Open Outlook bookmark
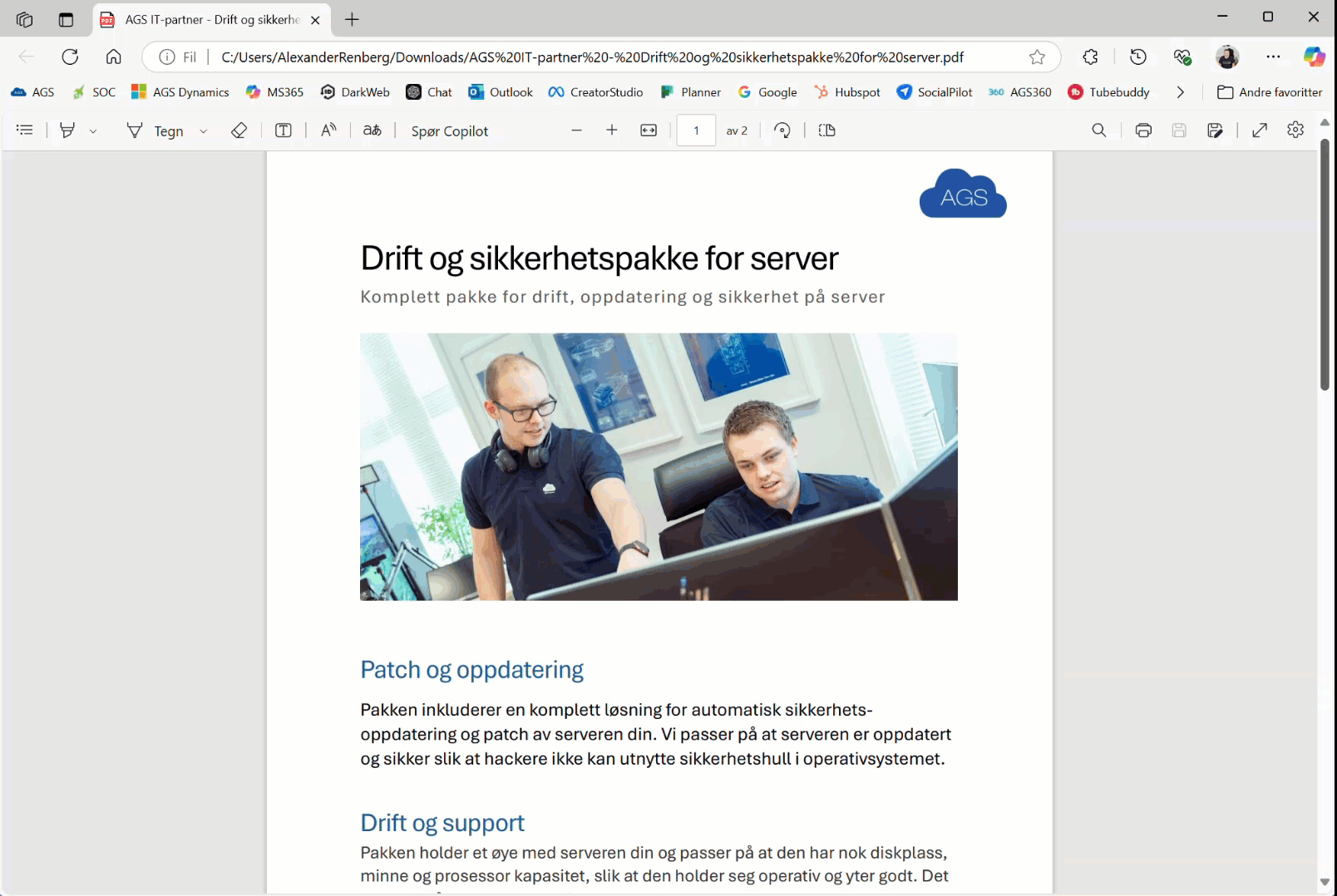The height and width of the screenshot is (896, 1337). [x=501, y=92]
